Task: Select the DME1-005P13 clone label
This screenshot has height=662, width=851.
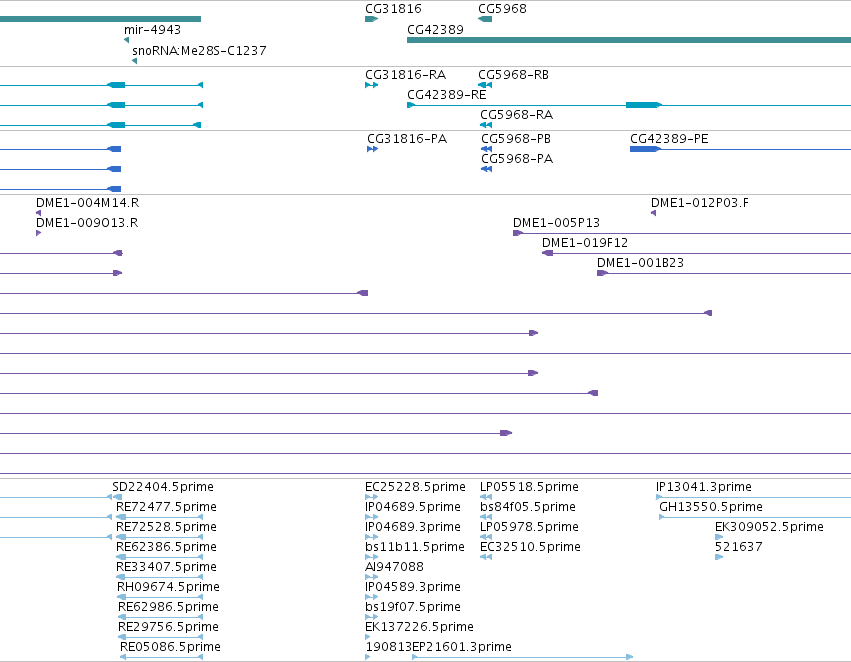Action: coord(556,223)
